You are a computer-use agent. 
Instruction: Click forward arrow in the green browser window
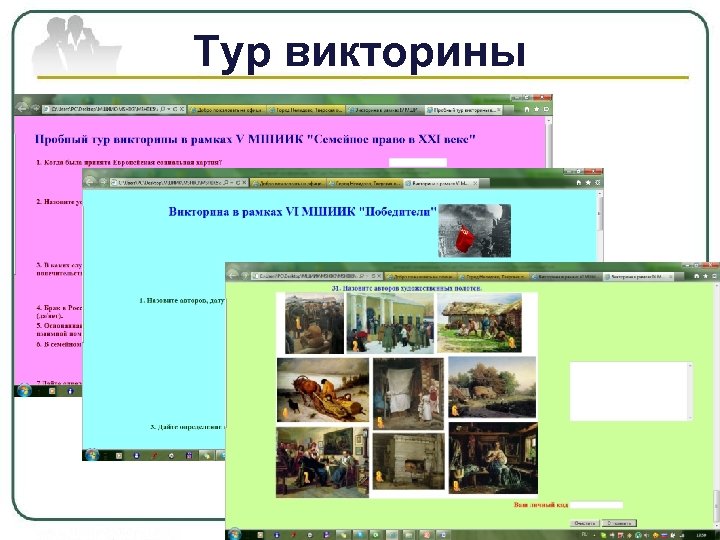pos(245,276)
